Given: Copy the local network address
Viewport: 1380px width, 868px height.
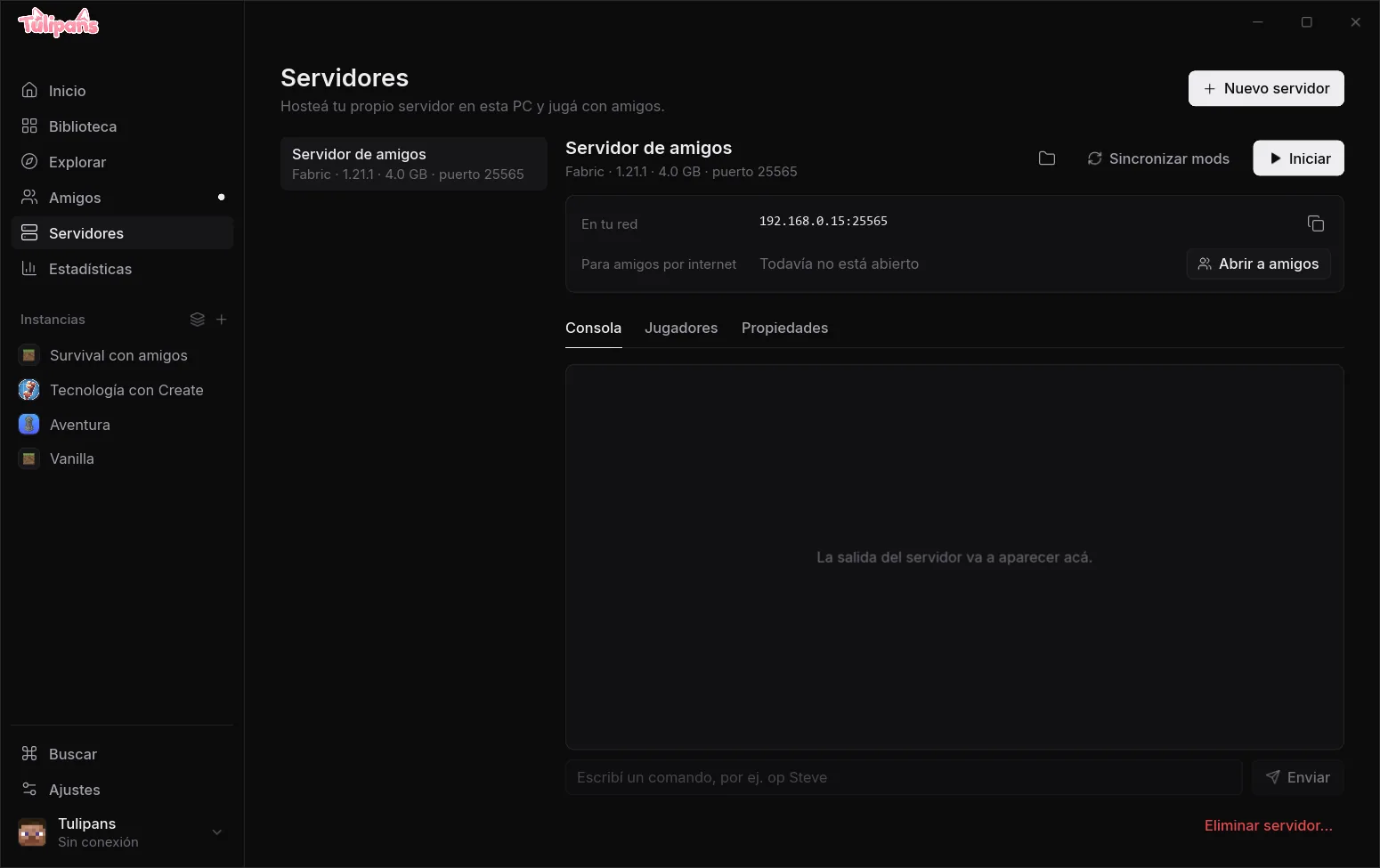Looking at the screenshot, I should (x=1316, y=223).
